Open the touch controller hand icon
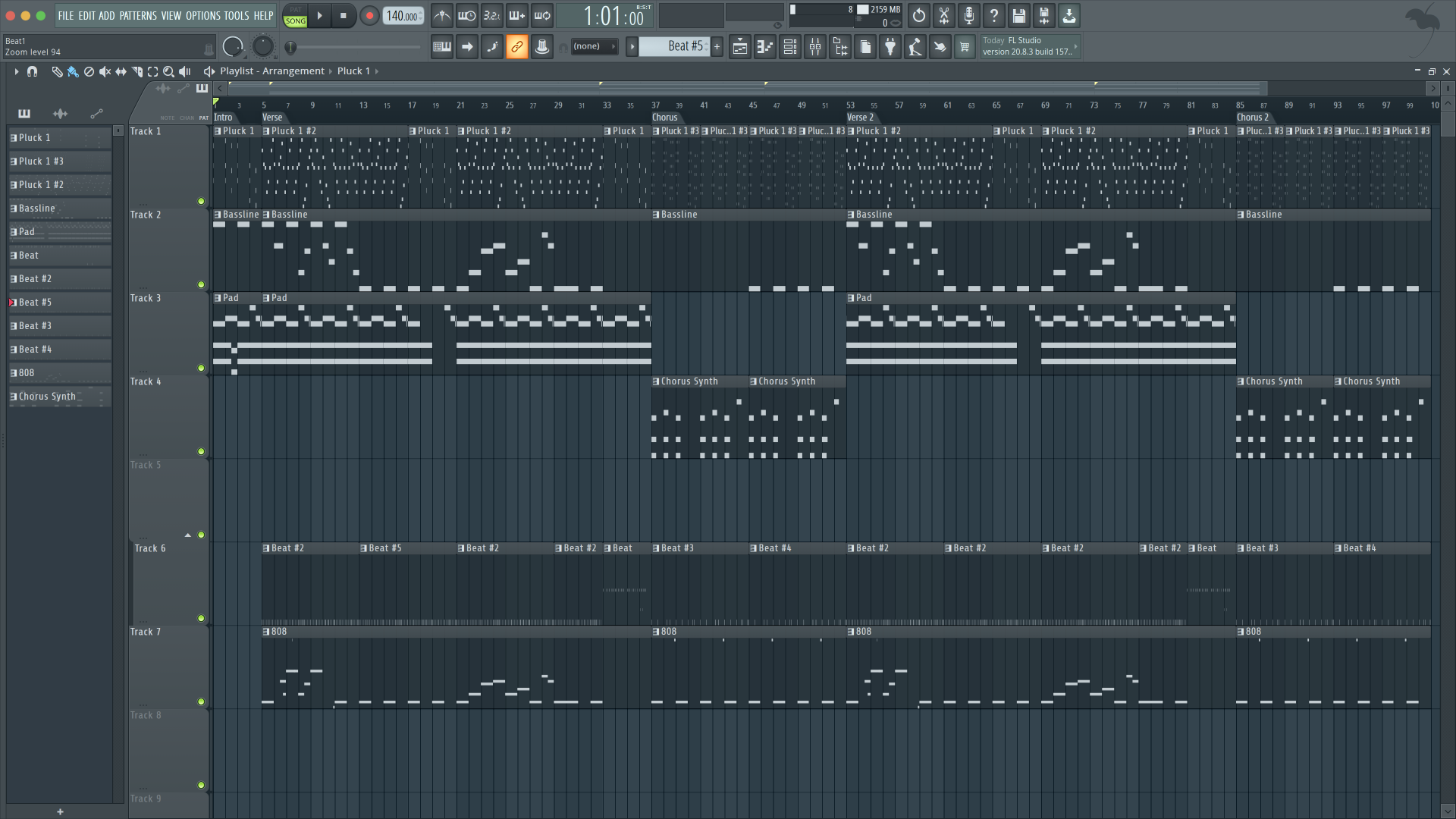1456x819 pixels. tap(940, 47)
